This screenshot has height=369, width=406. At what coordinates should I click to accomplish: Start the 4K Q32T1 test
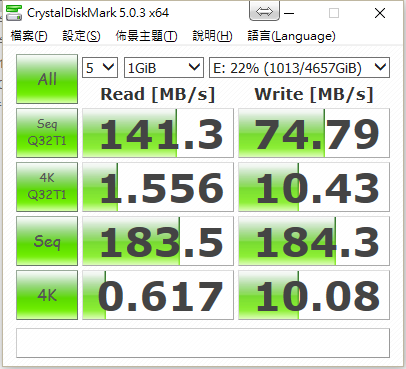coord(47,187)
